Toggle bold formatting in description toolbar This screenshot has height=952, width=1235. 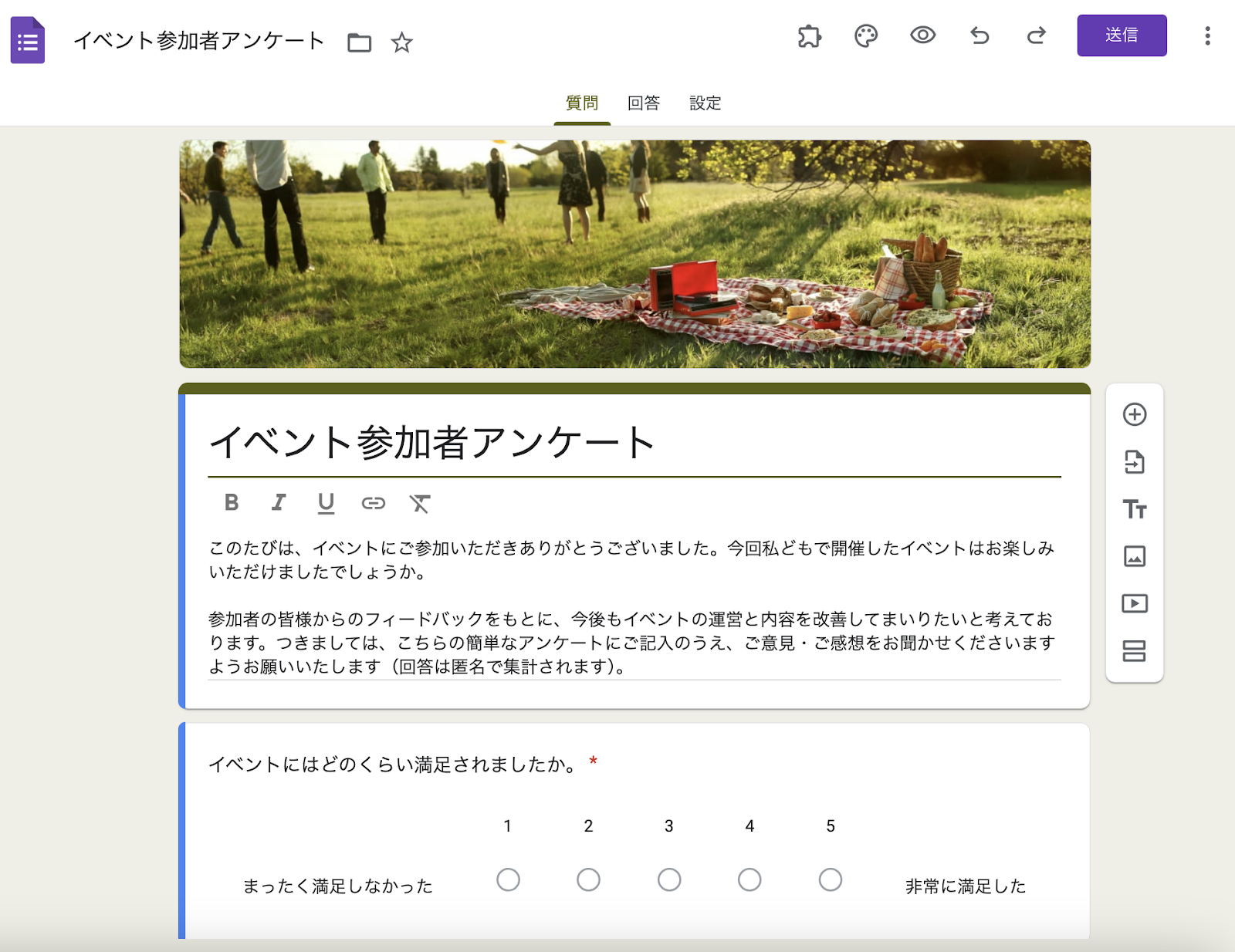[x=232, y=503]
